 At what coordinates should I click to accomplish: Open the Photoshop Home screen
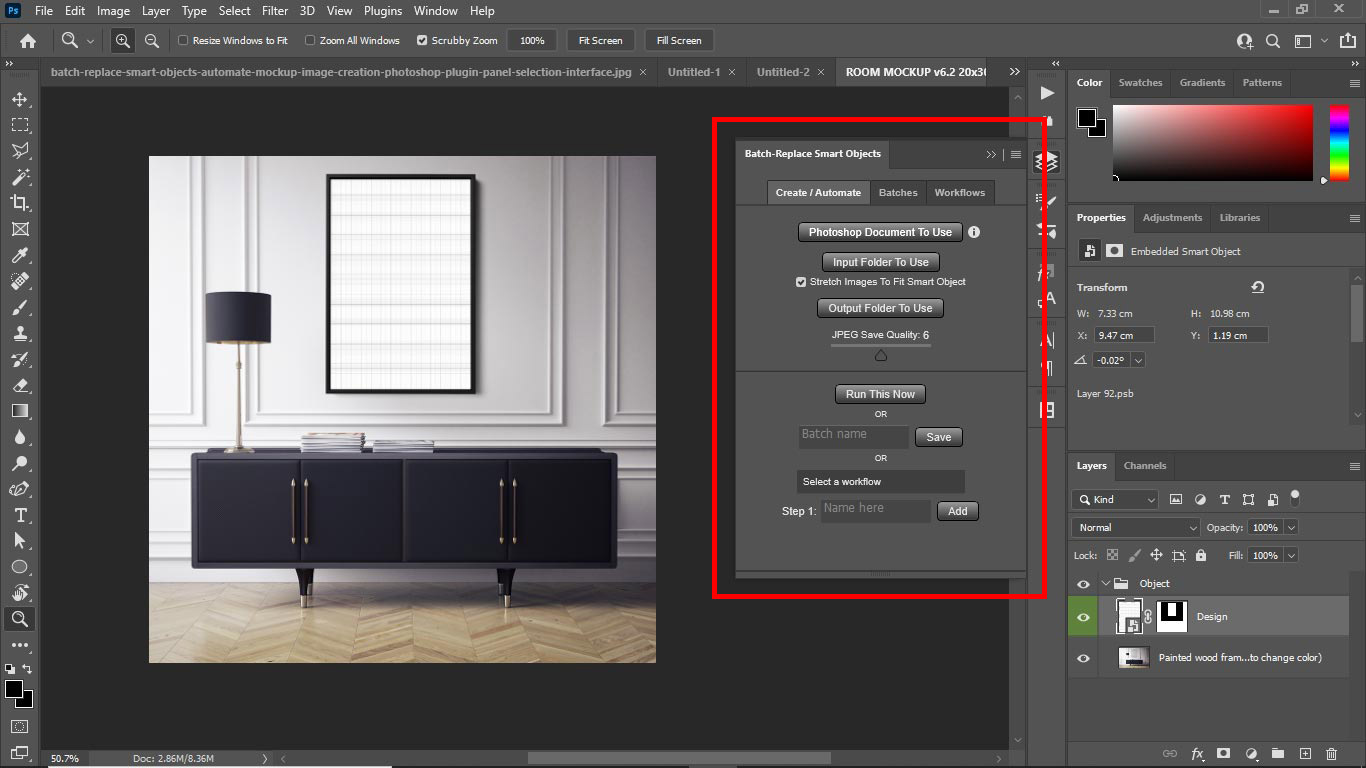point(26,40)
